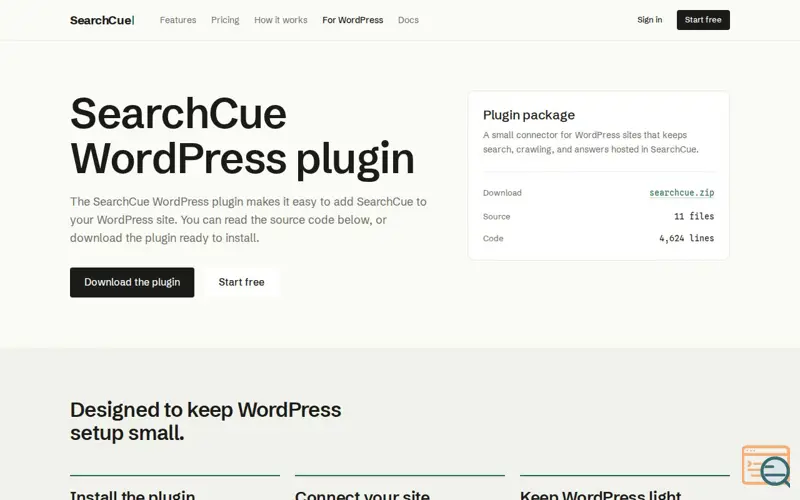This screenshot has height=500, width=800.
Task: Download the searchcue.zip file link
Action: pyautogui.click(x=681, y=193)
